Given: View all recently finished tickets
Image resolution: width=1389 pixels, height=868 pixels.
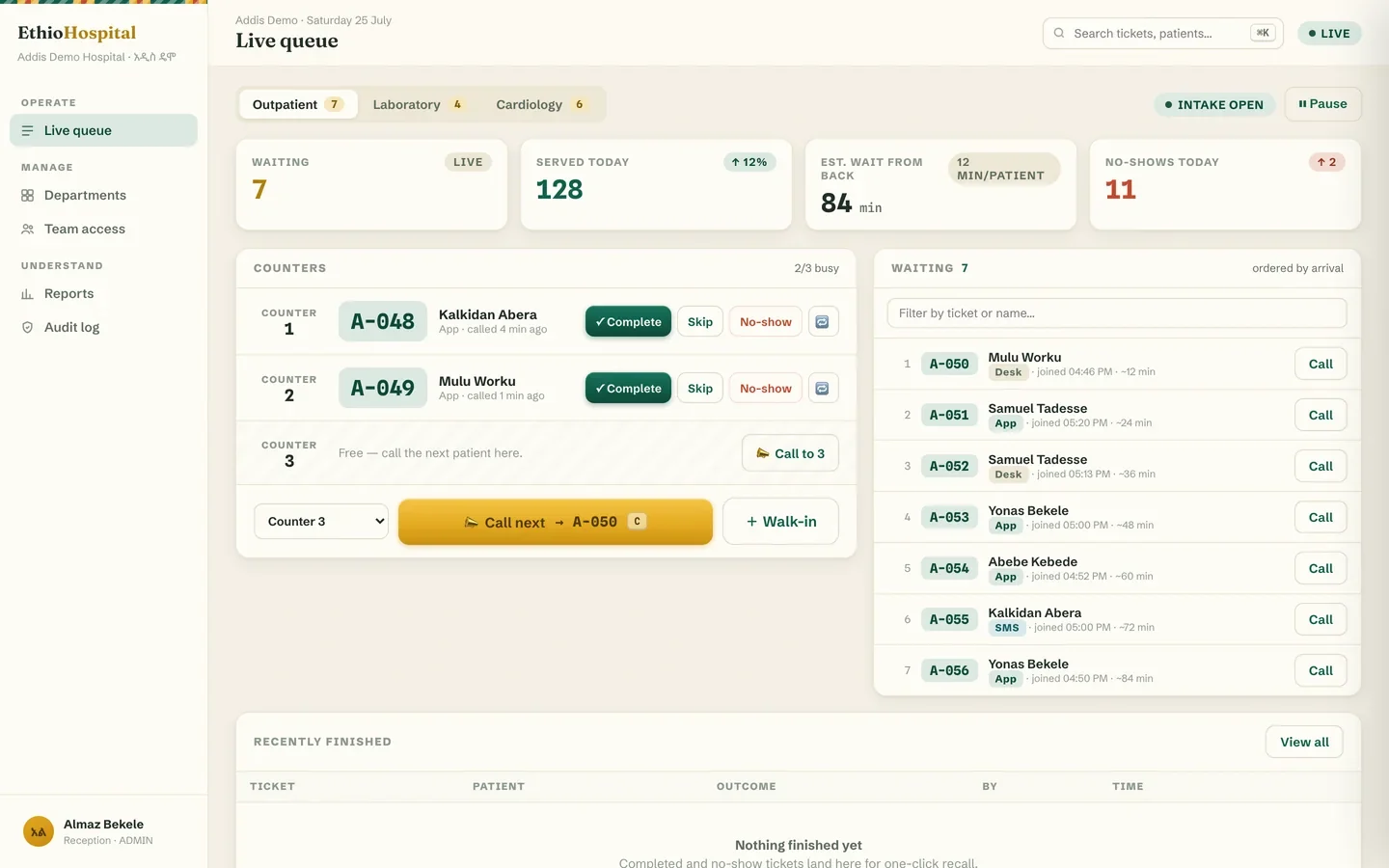Looking at the screenshot, I should pyautogui.click(x=1304, y=742).
